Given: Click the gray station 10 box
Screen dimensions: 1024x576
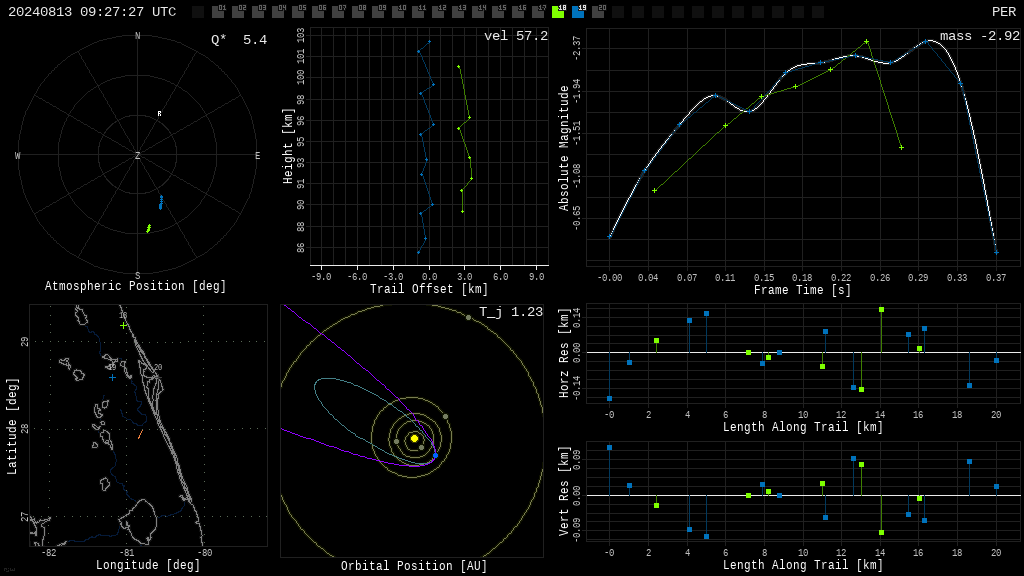Looking at the screenshot, I should [x=398, y=12].
